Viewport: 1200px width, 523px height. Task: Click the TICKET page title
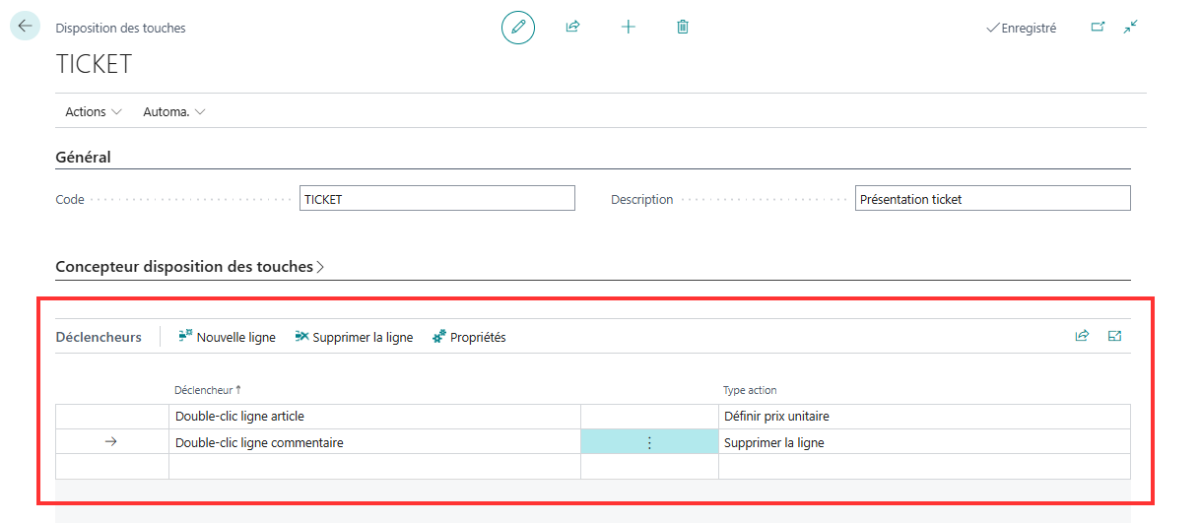coord(94,64)
